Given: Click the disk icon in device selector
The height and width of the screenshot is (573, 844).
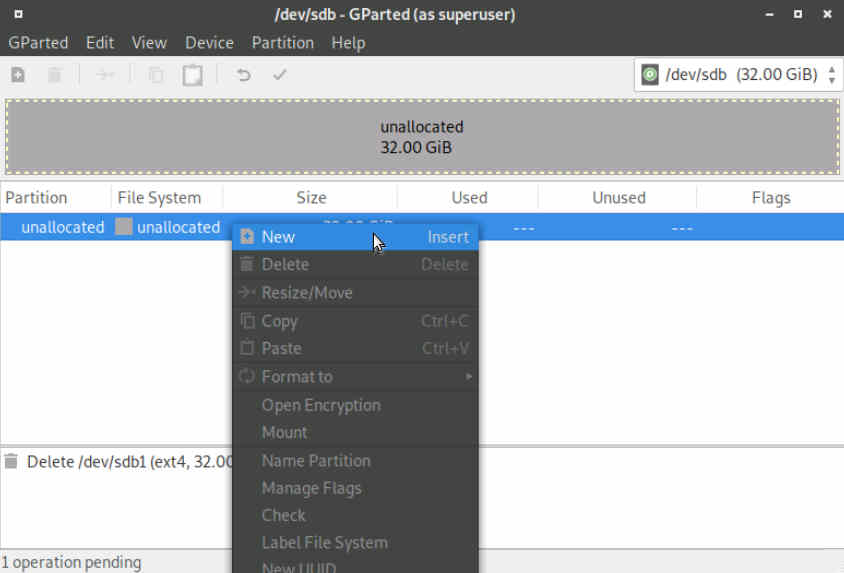Looking at the screenshot, I should [x=650, y=75].
